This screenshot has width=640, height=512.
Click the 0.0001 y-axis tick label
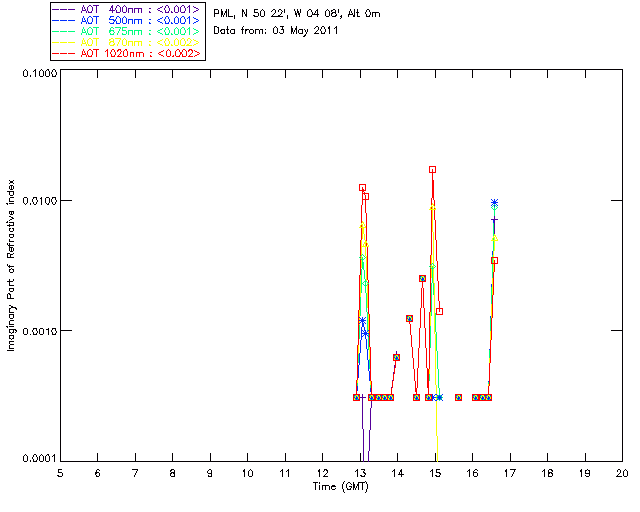pyautogui.click(x=39, y=459)
